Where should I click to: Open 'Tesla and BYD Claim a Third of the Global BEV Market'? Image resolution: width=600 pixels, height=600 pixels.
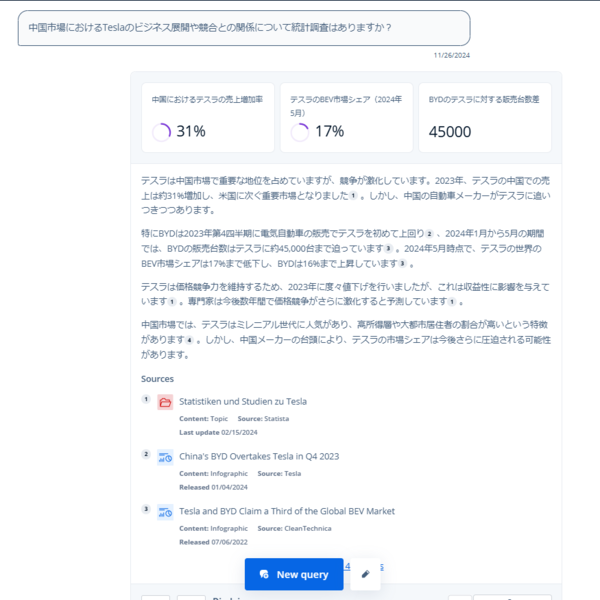287,511
